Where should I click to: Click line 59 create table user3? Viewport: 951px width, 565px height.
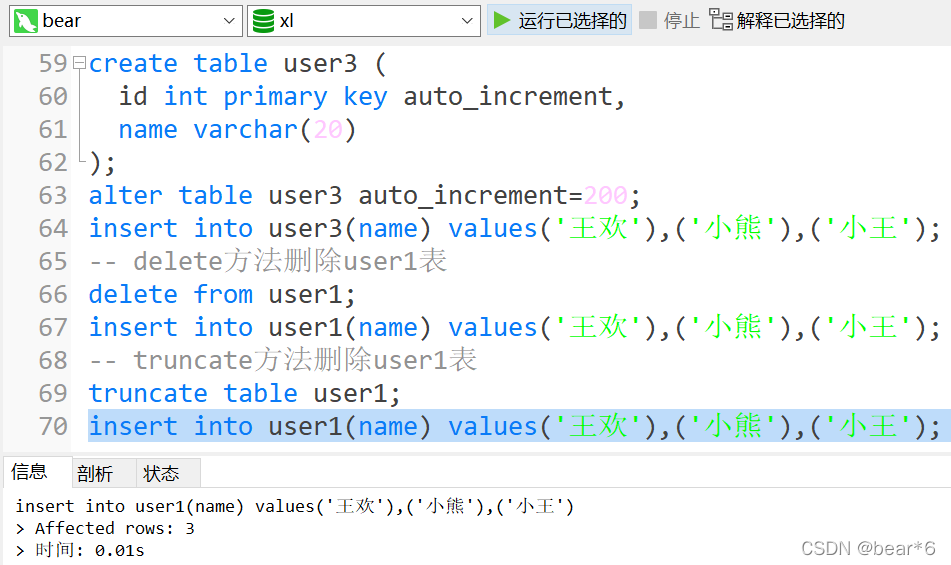click(237, 64)
